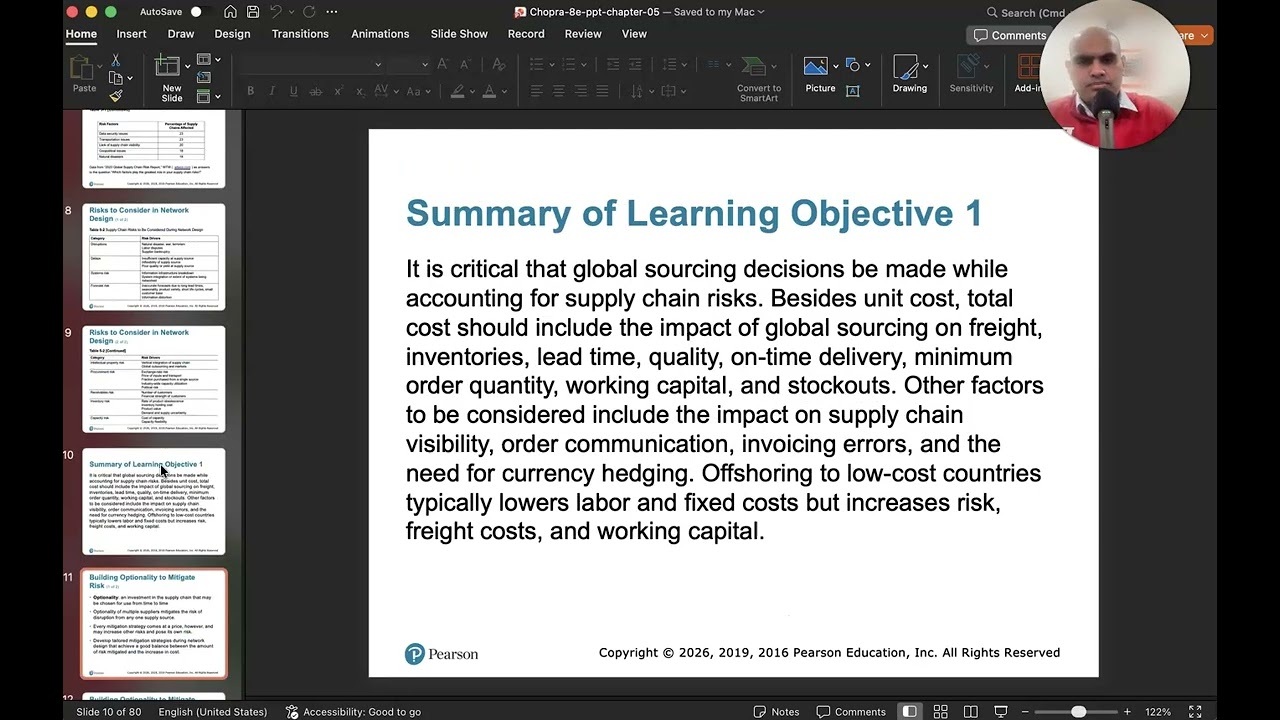
Task: Select slide 8 Risks to Consider thumbnail
Action: (x=154, y=257)
